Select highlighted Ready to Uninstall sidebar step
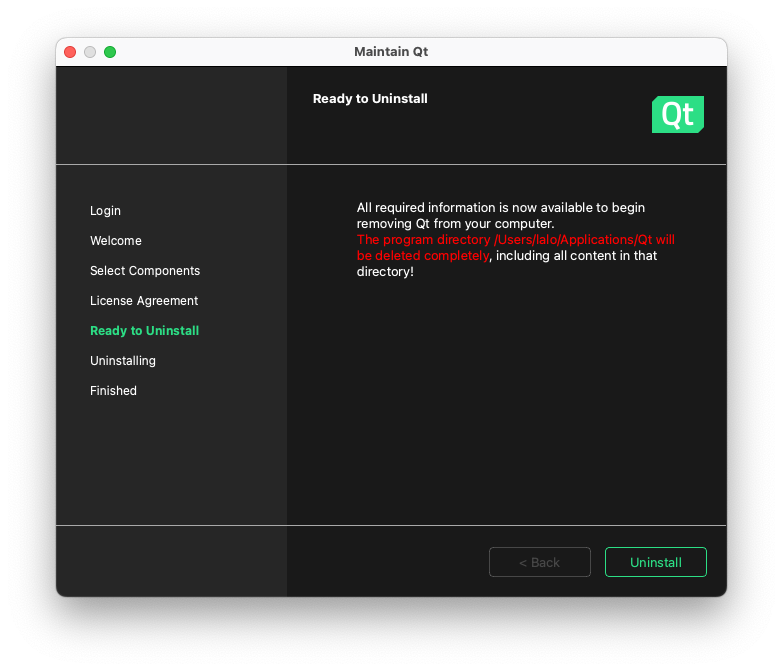The width and height of the screenshot is (783, 671). pos(145,331)
